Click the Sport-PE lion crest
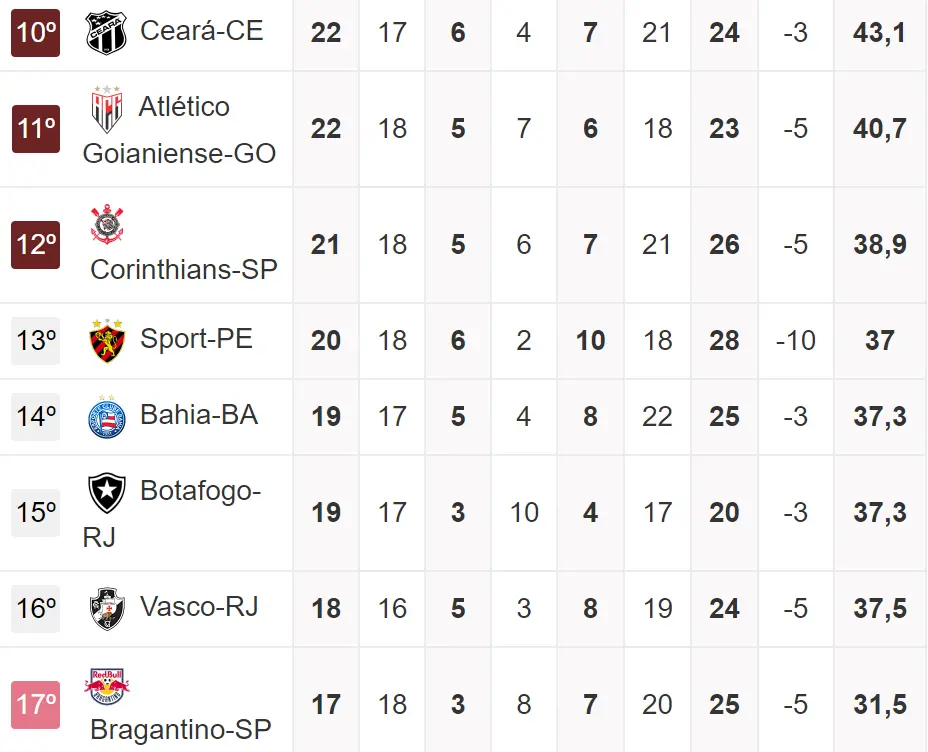The image size is (928, 752). click(106, 340)
